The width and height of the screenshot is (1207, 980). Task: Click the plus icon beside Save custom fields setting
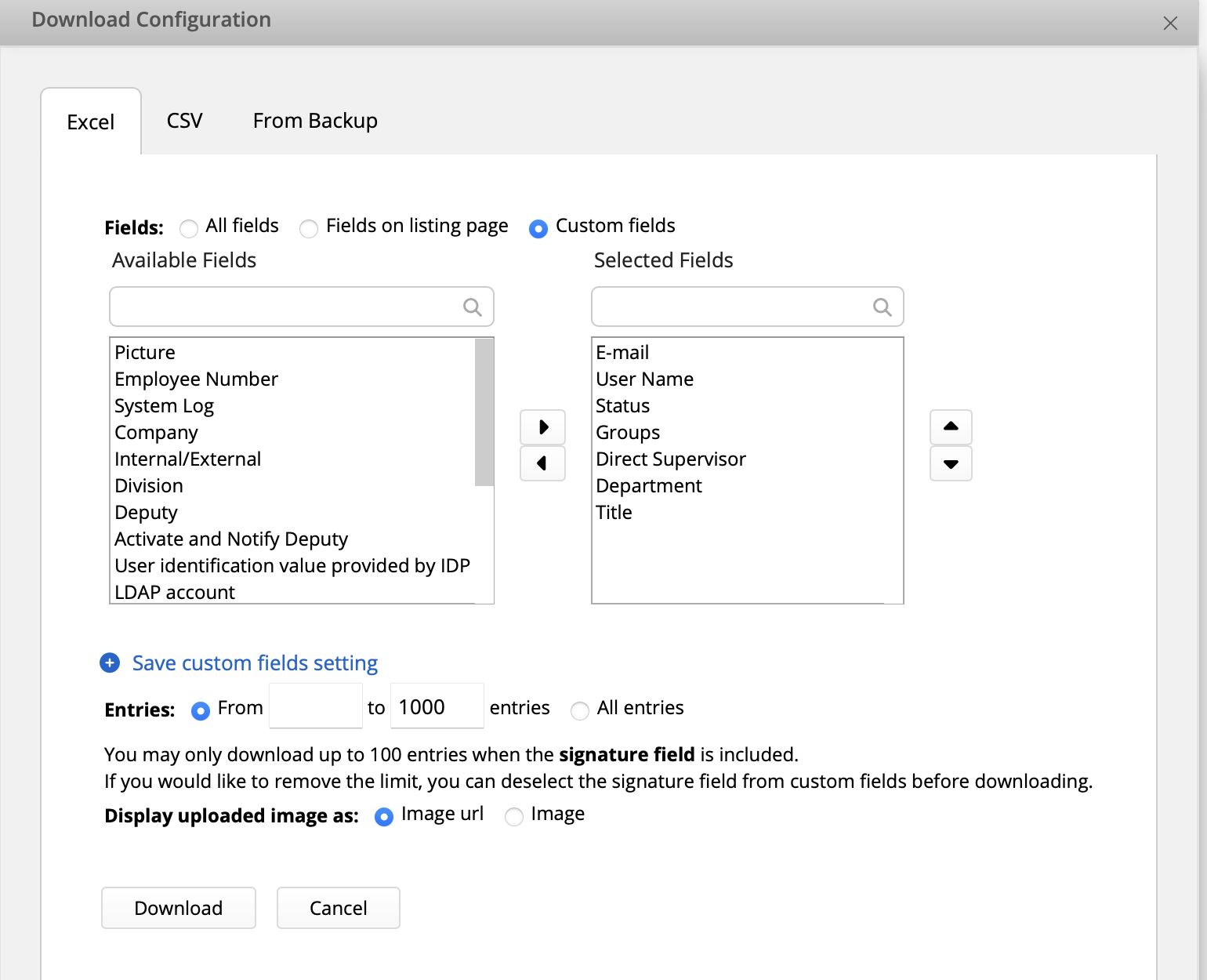110,663
